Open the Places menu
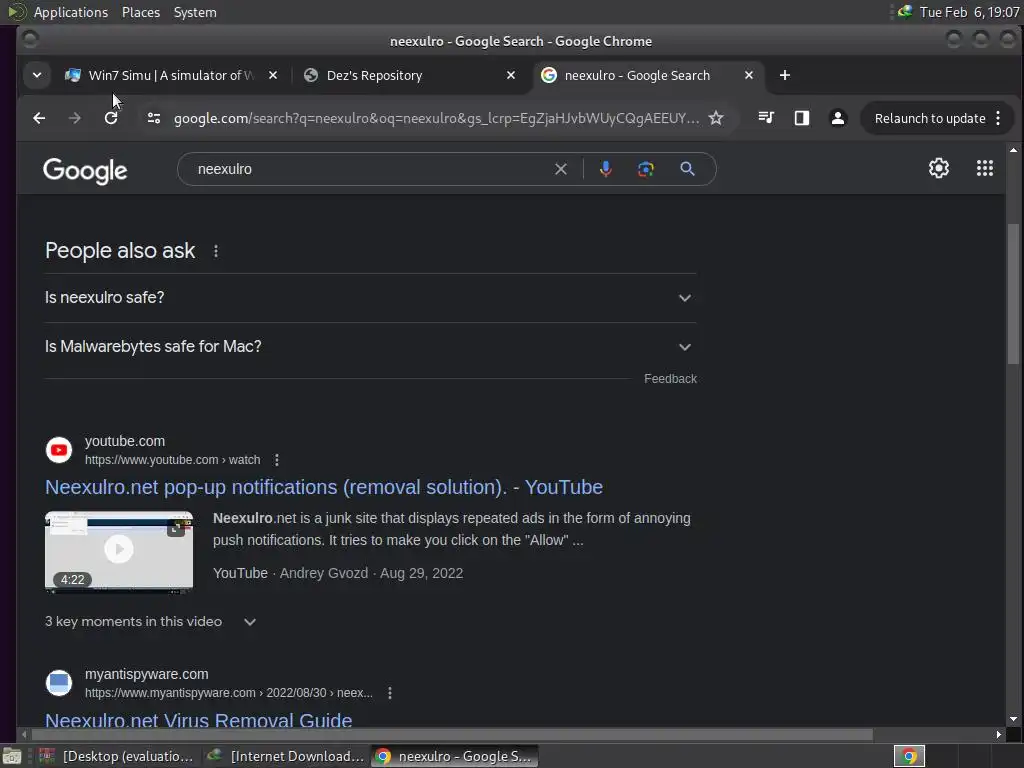Image resolution: width=1024 pixels, height=768 pixels. [x=140, y=12]
